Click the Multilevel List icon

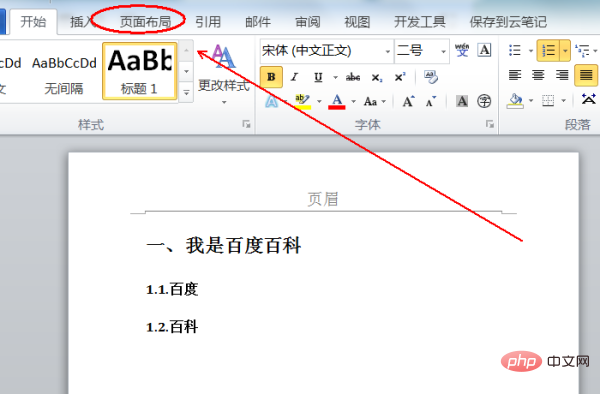[x=582, y=50]
